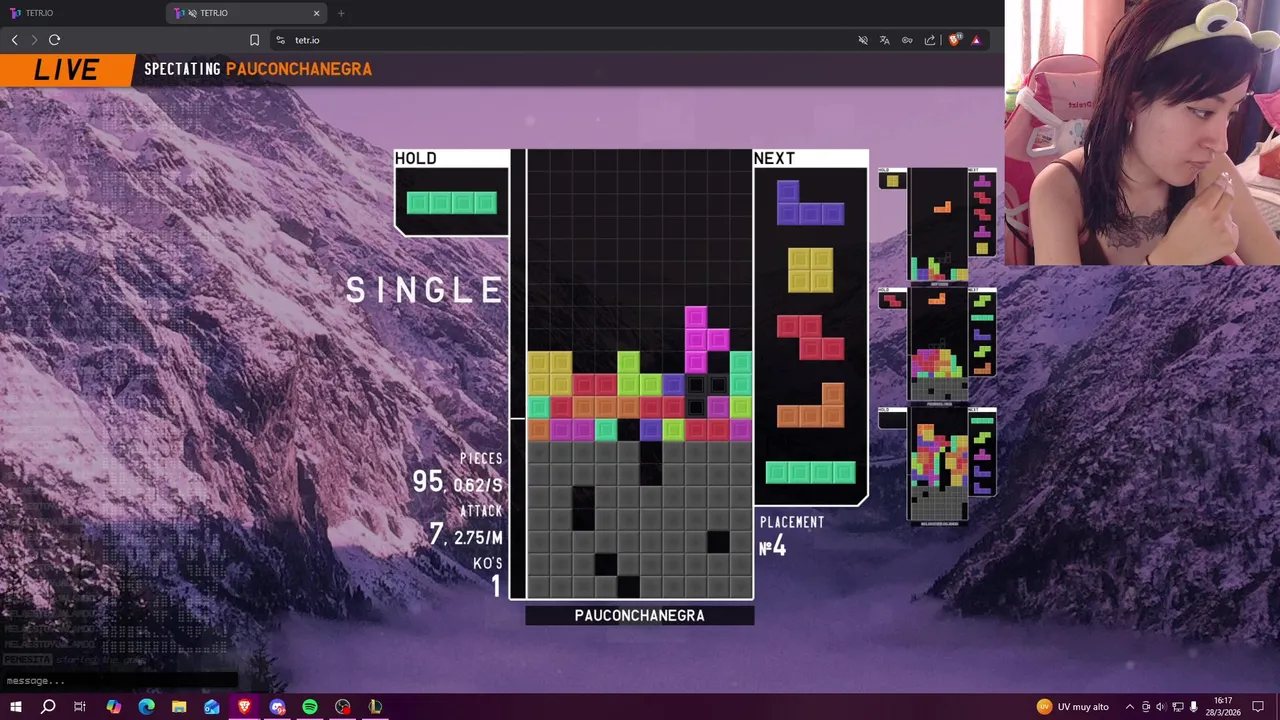
Task: Open the volume control
Action: coord(1161,707)
